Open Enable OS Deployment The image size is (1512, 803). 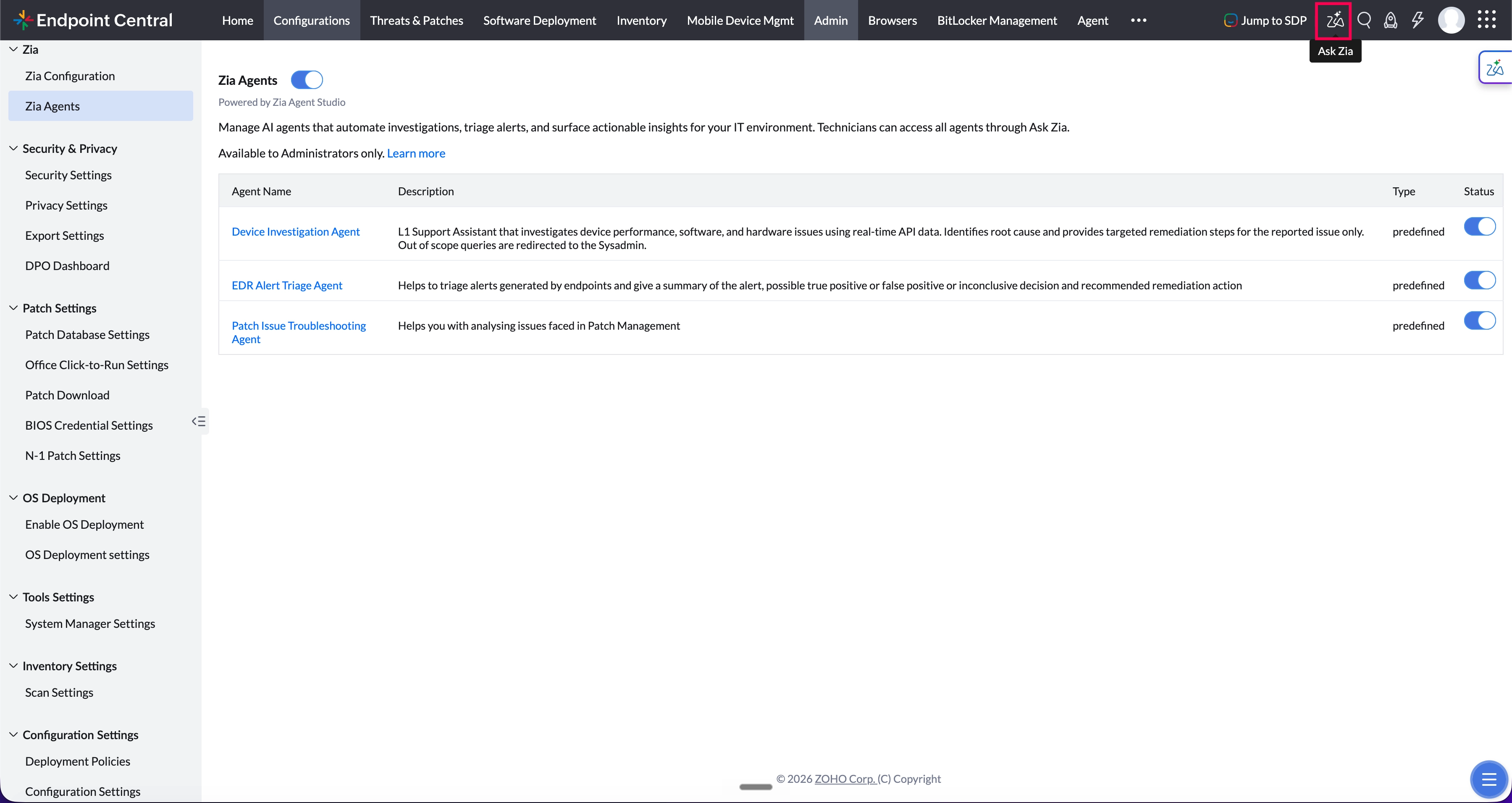pos(100,524)
